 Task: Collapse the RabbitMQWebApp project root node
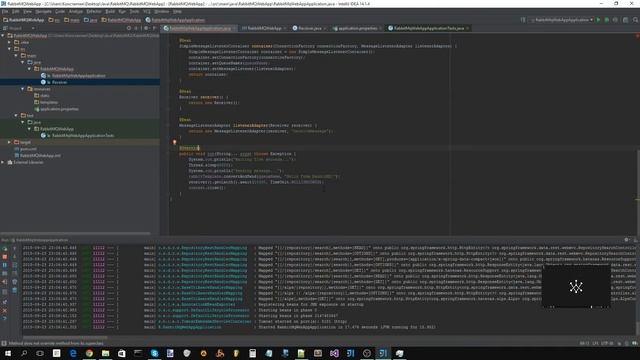coord(3,36)
